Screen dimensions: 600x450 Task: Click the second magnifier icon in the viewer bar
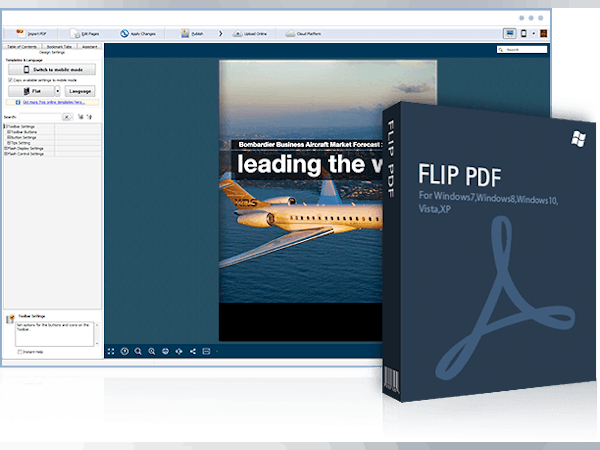[152, 351]
